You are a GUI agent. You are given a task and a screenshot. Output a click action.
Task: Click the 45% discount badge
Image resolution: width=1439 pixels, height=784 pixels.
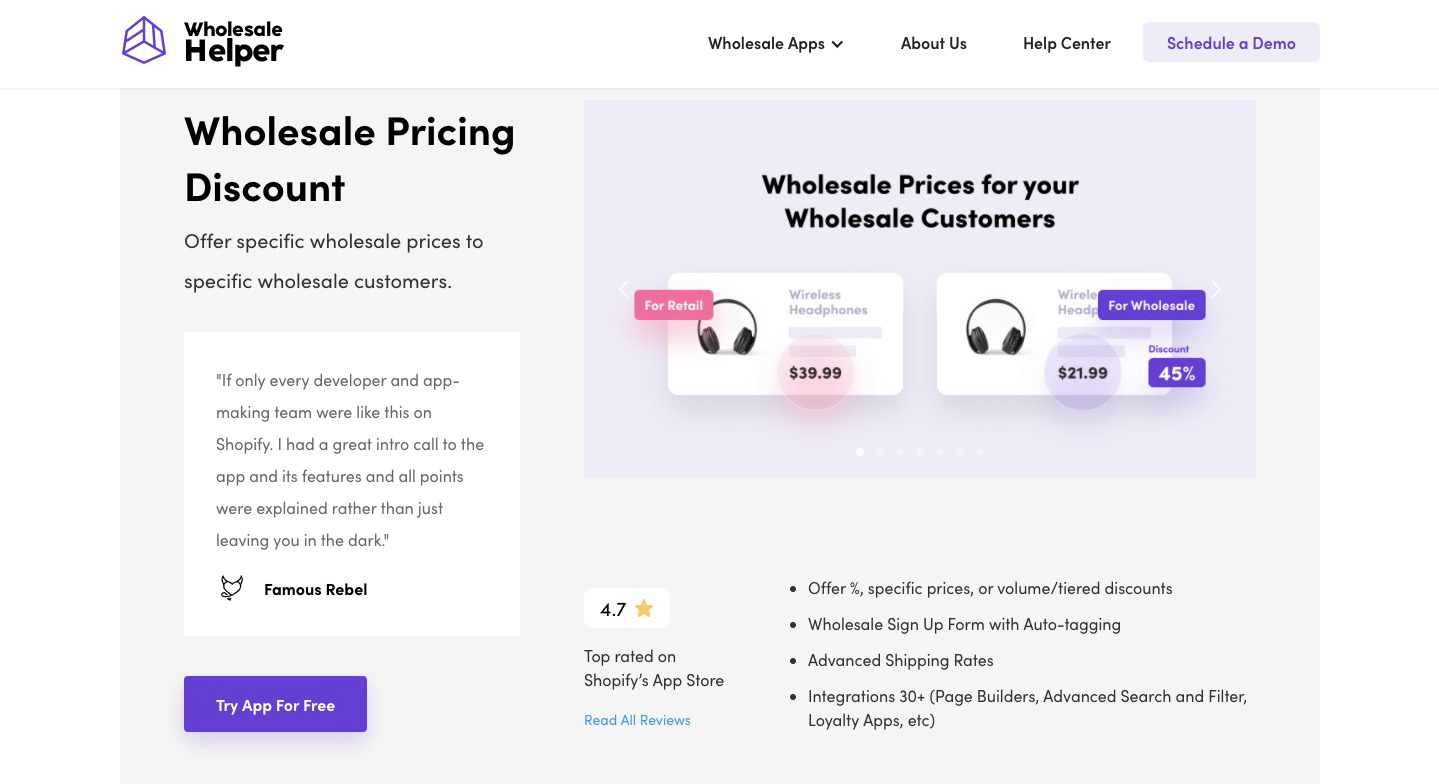click(1176, 373)
